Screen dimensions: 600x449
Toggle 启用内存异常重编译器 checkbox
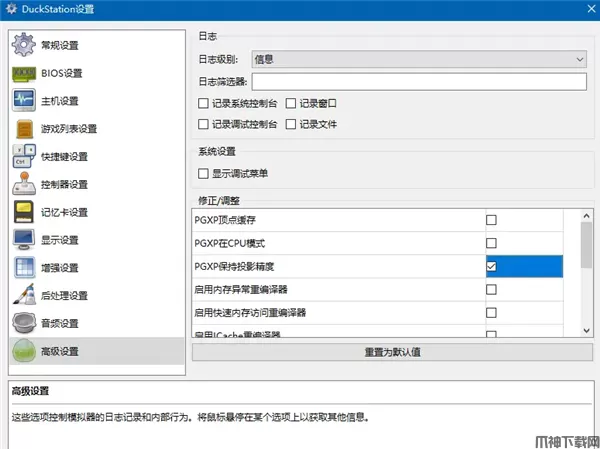click(x=491, y=289)
